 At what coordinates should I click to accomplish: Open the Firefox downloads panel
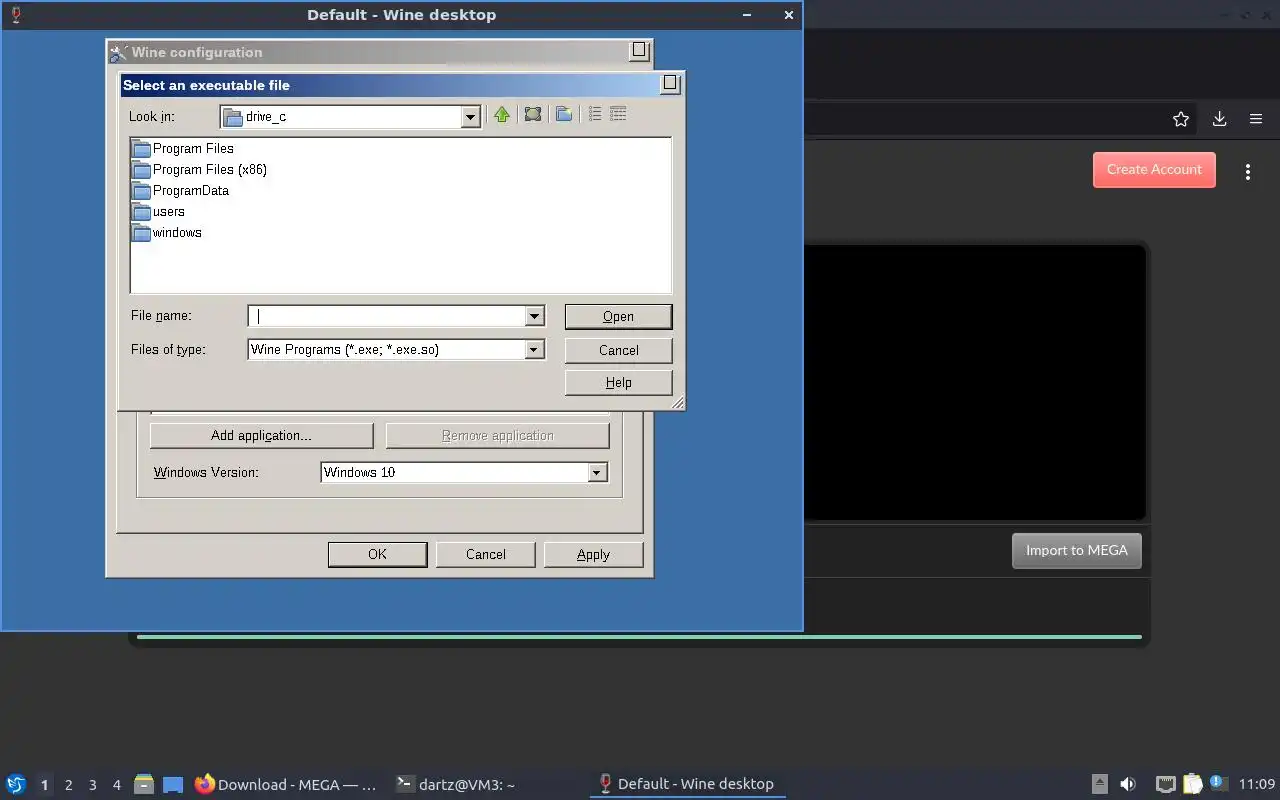pyautogui.click(x=1219, y=119)
